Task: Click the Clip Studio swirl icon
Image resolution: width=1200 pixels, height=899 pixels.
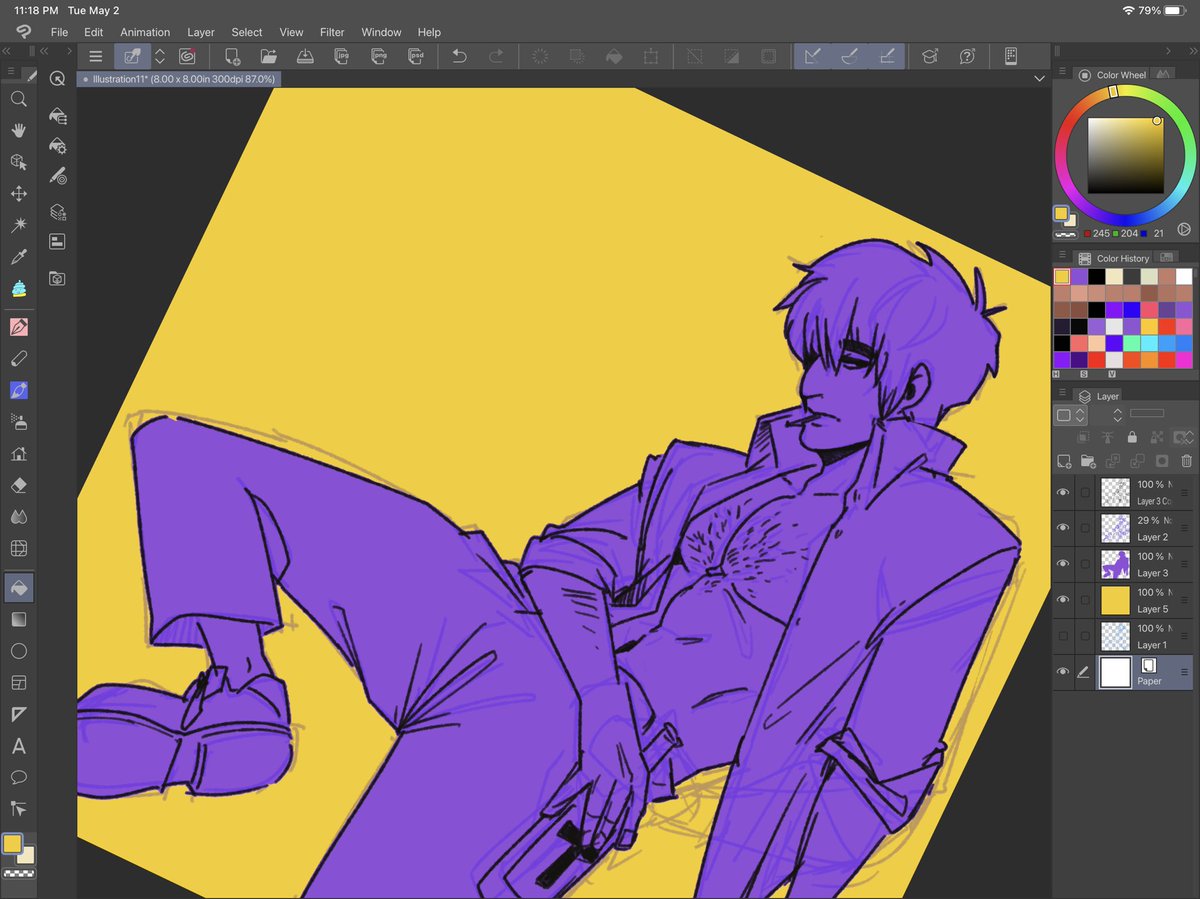Action: point(23,32)
